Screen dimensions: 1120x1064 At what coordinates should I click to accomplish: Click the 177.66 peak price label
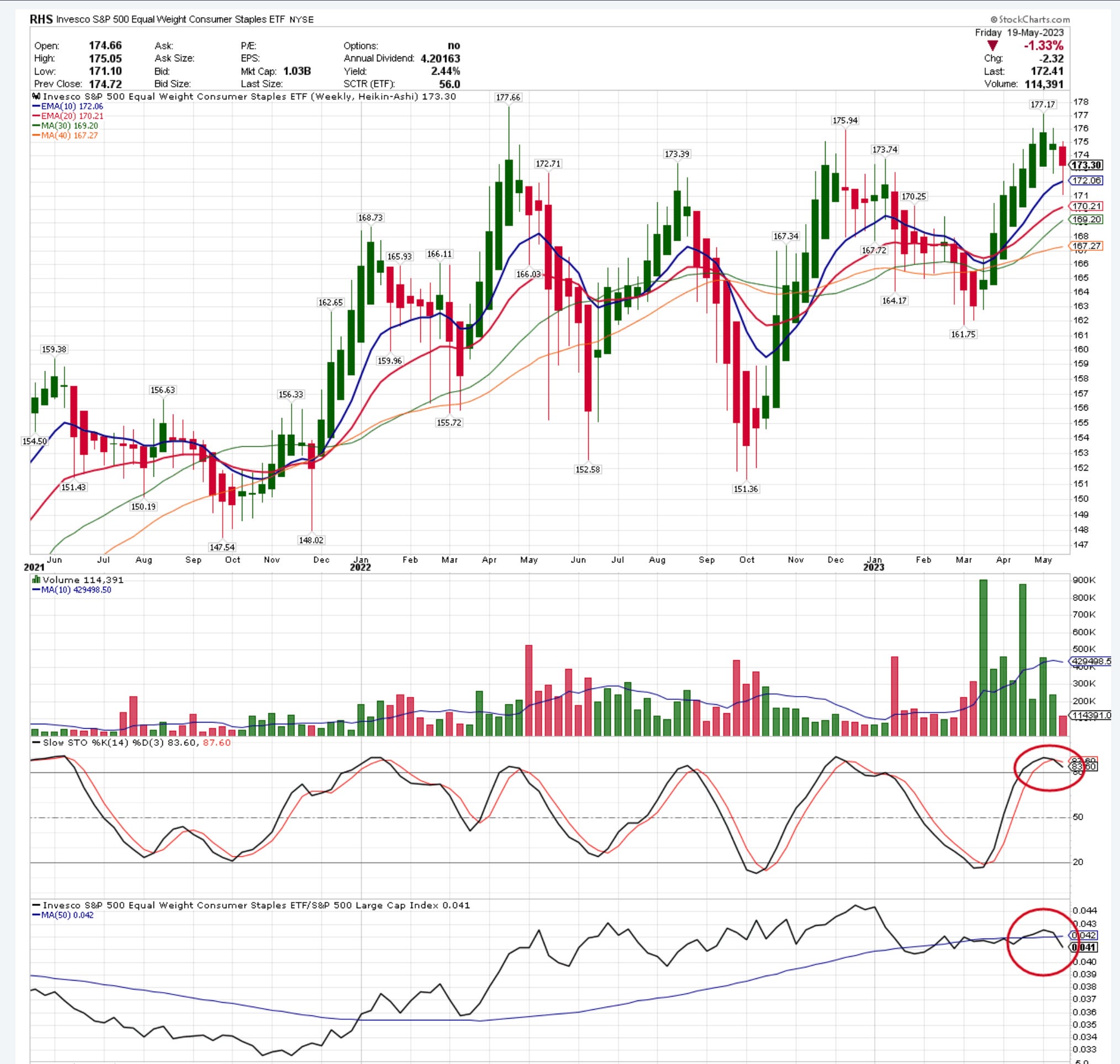tap(508, 98)
